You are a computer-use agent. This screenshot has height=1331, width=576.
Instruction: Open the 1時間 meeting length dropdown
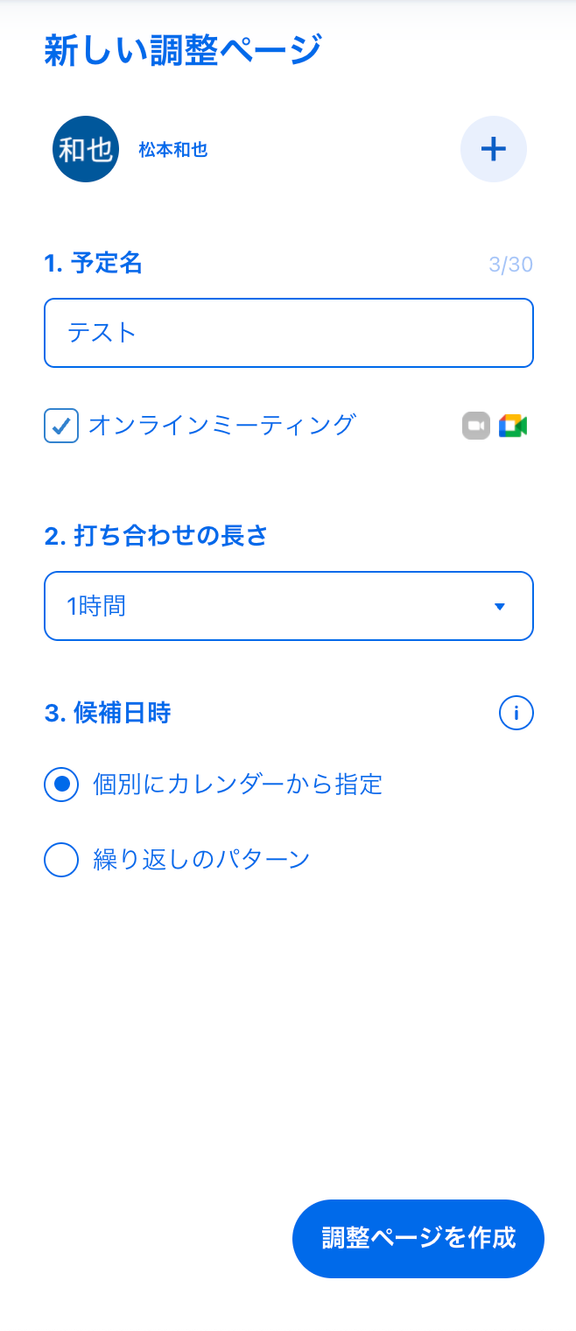(x=288, y=606)
